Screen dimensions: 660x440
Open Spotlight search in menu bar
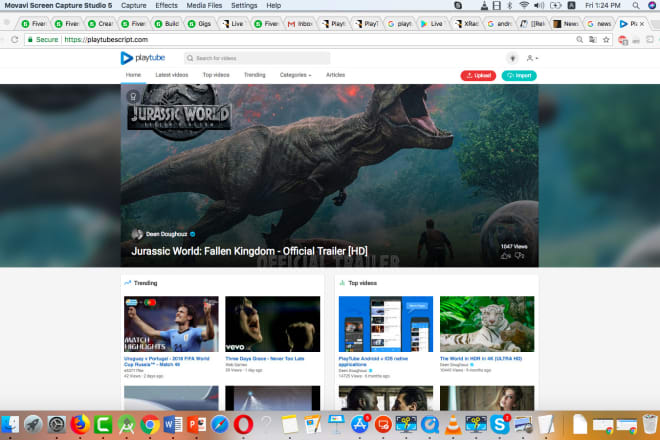click(636, 5)
